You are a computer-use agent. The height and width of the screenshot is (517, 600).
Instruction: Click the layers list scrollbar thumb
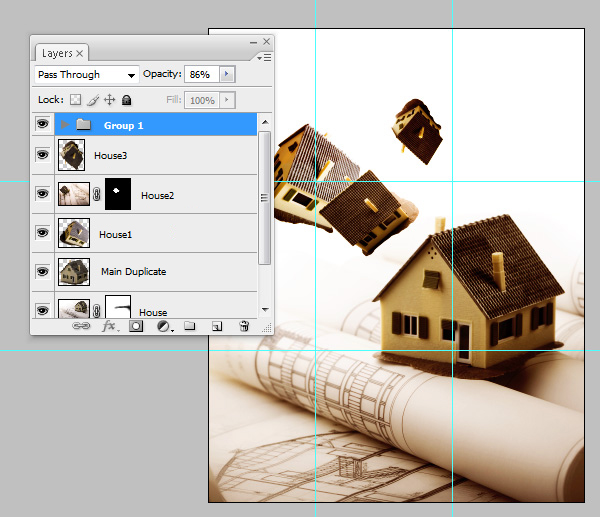click(264, 197)
